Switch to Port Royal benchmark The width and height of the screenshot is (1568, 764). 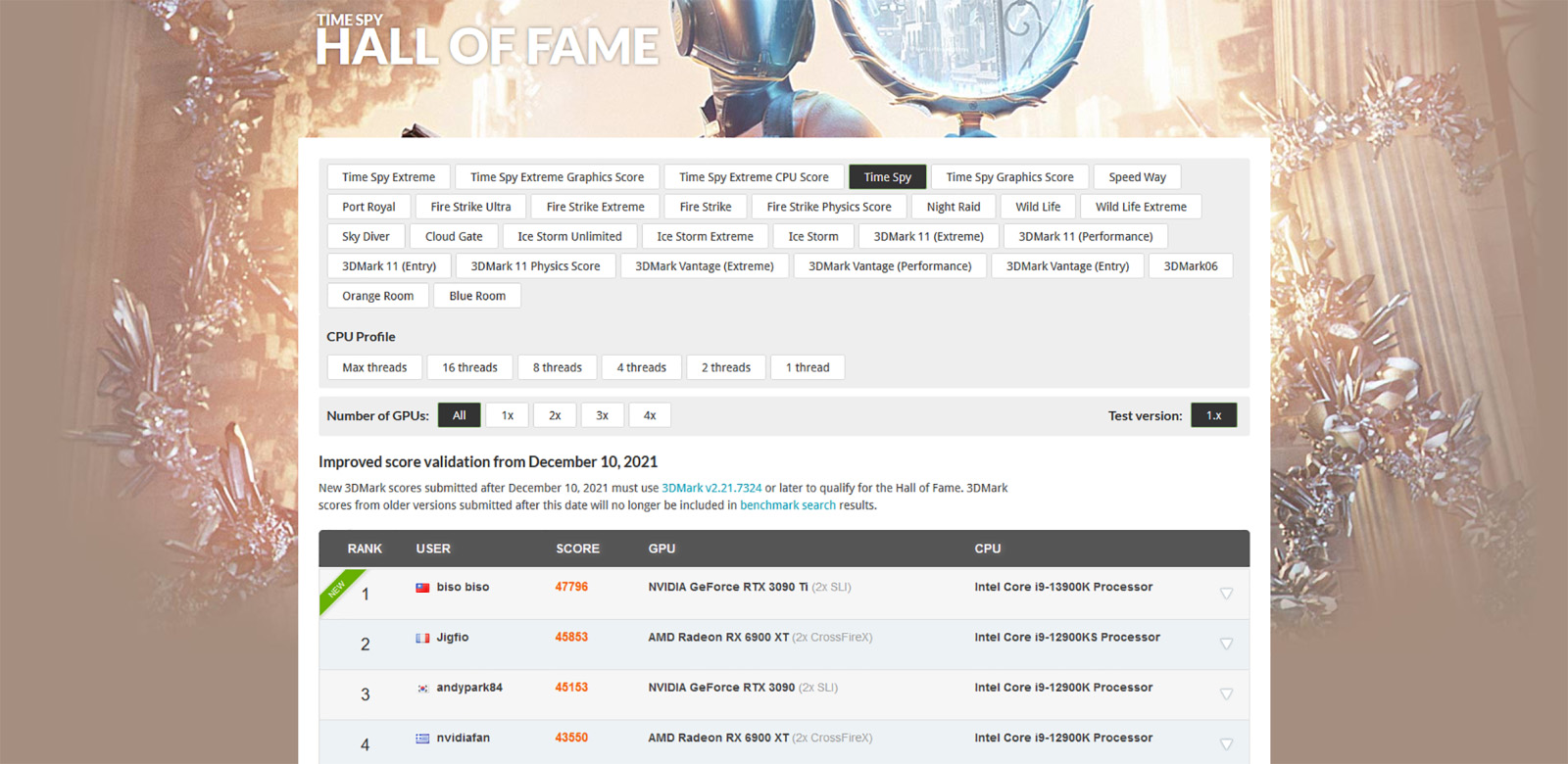368,207
